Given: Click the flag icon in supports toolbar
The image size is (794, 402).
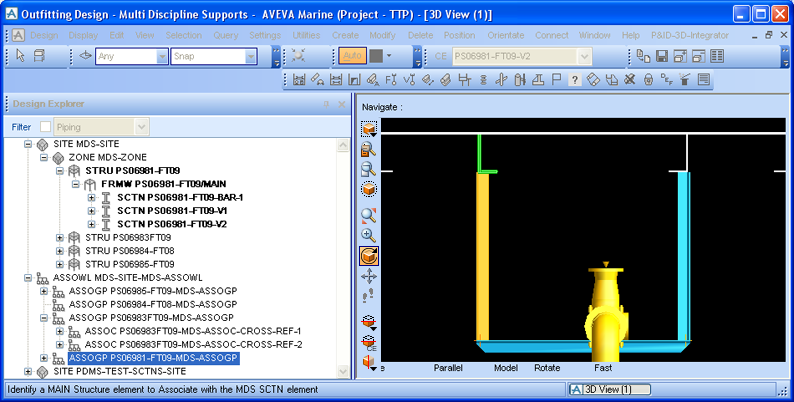Looking at the screenshot, I should [557, 80].
